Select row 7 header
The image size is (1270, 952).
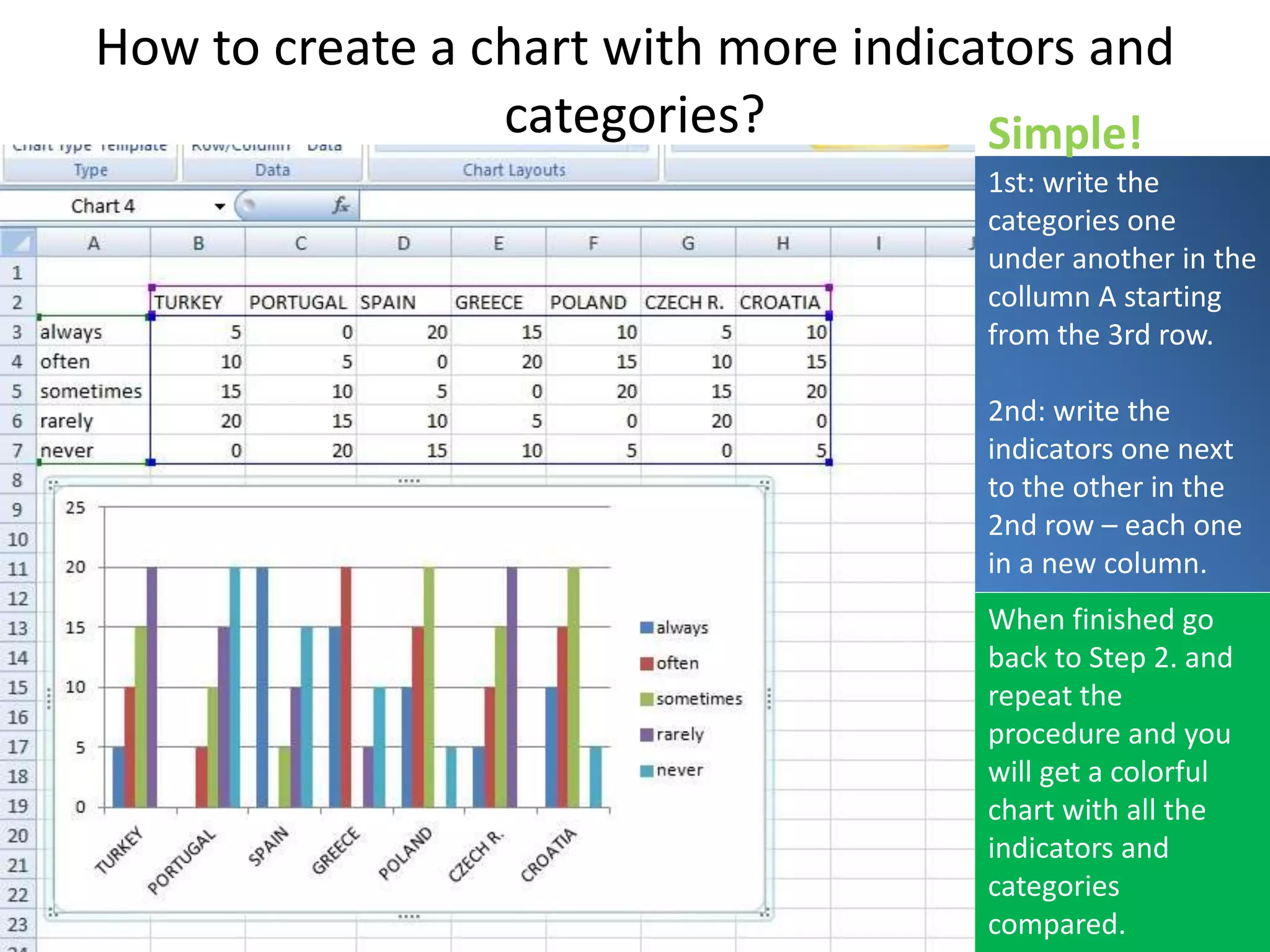tap(17, 451)
